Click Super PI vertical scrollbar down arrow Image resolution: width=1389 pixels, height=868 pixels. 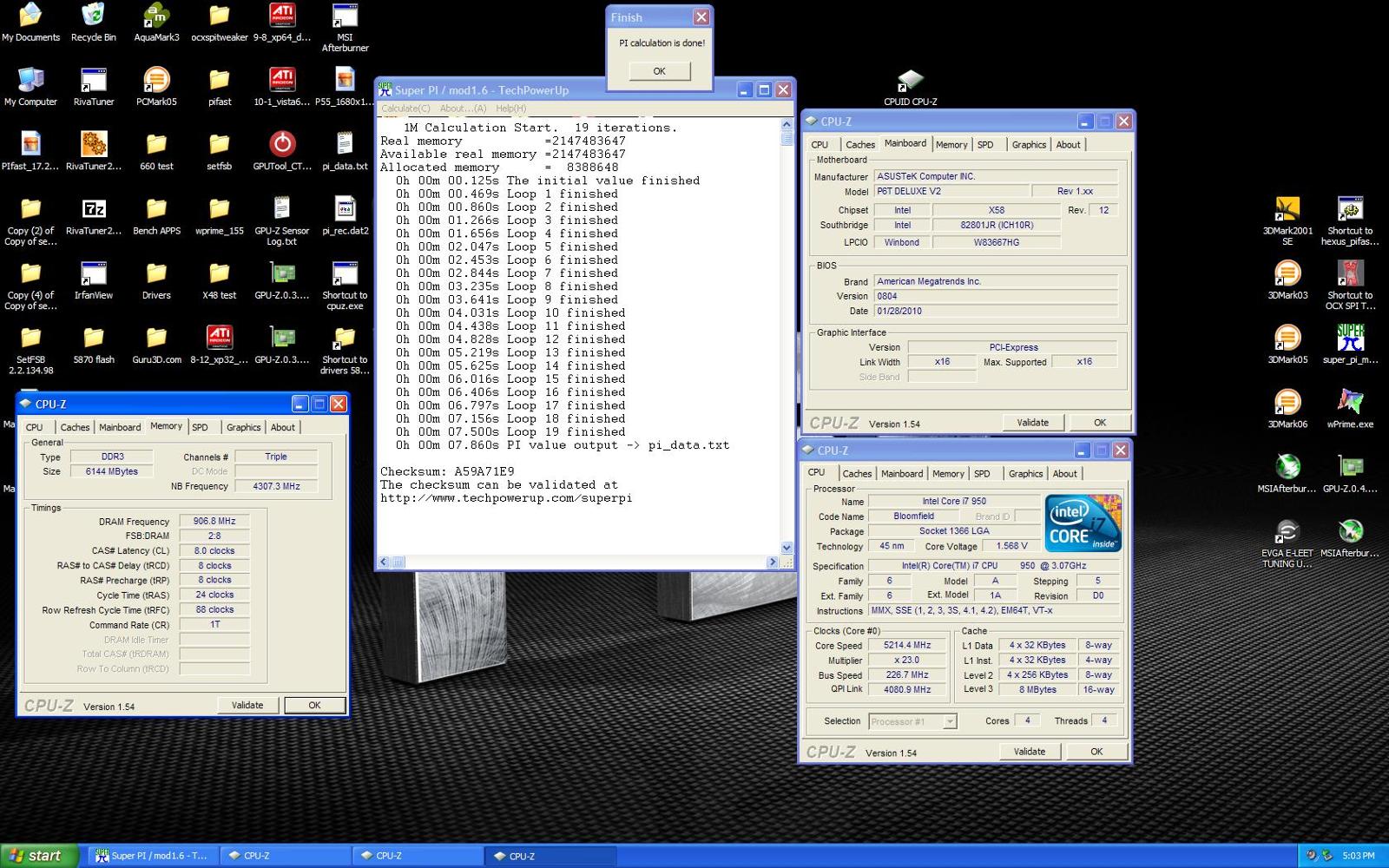787,548
